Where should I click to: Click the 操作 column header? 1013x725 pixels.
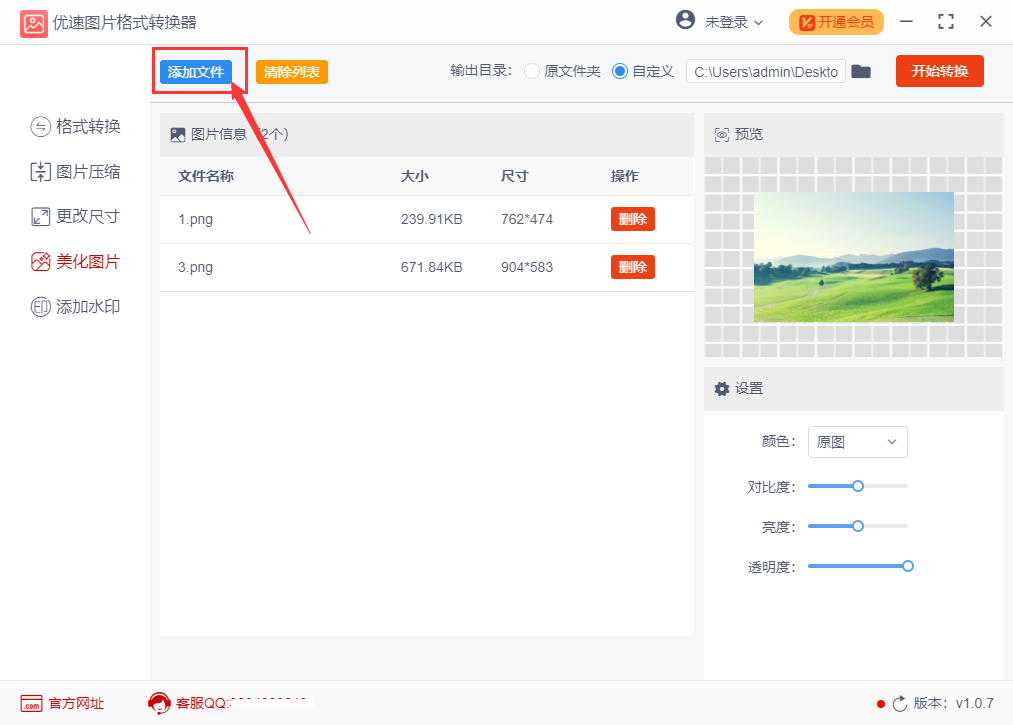tap(625, 176)
